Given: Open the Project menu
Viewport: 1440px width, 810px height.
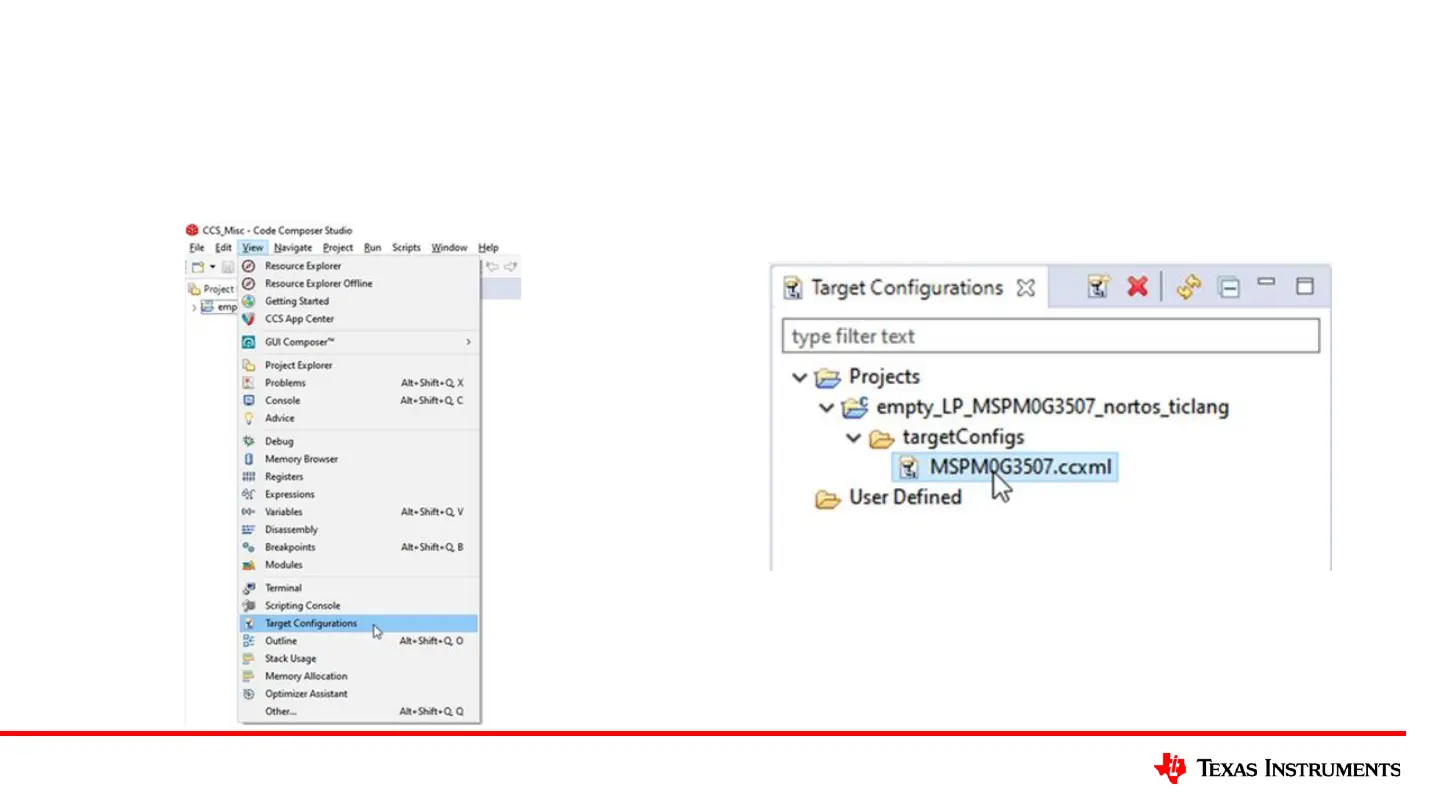Looking at the screenshot, I should coord(338,248).
